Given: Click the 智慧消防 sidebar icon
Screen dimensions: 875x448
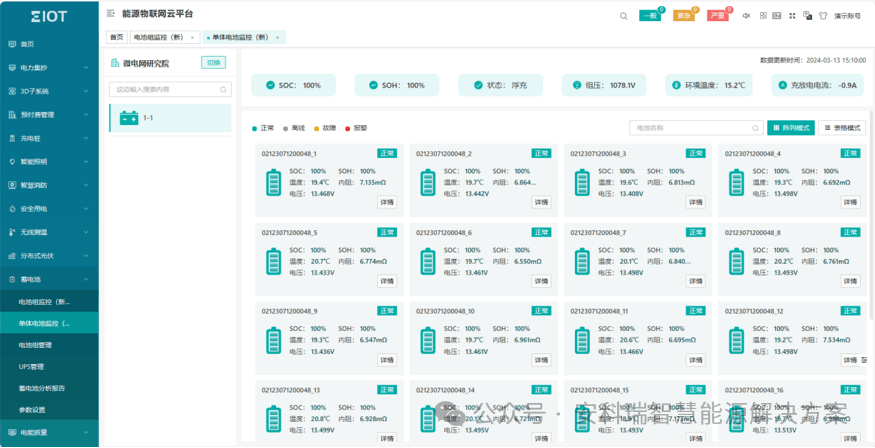Looking at the screenshot, I should click(12, 185).
